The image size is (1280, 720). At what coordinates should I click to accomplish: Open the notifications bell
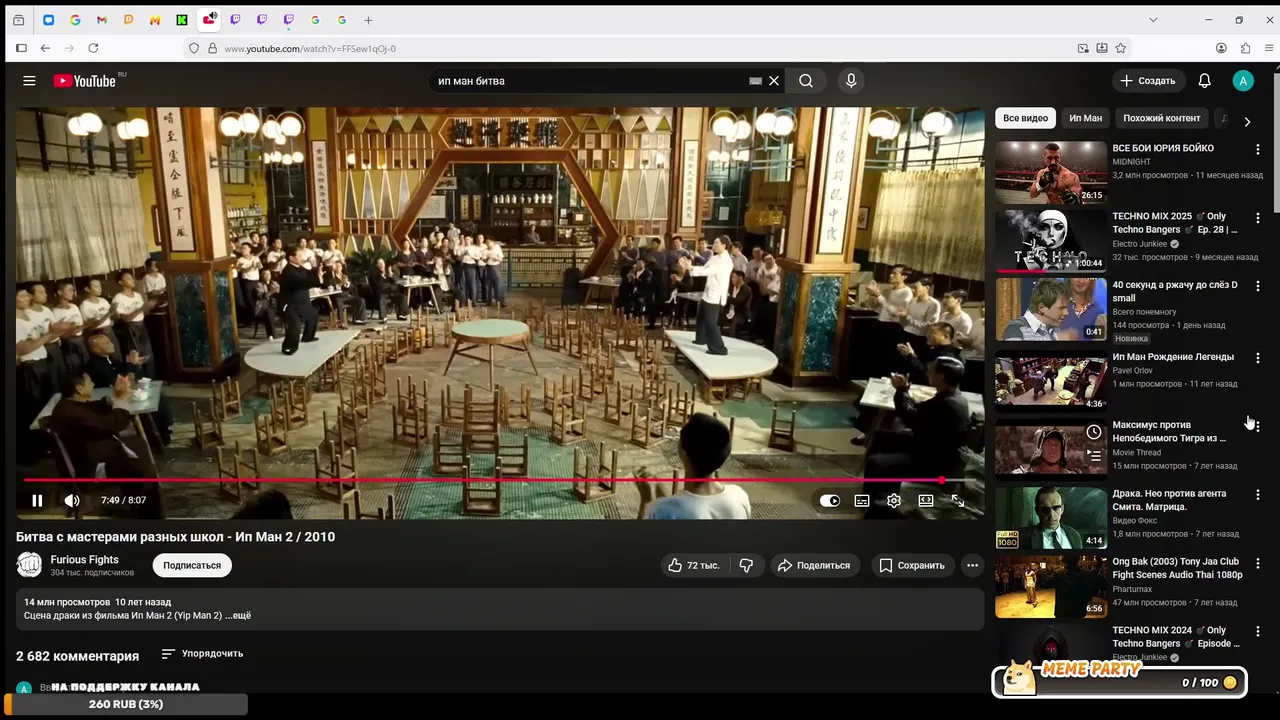coord(1205,81)
